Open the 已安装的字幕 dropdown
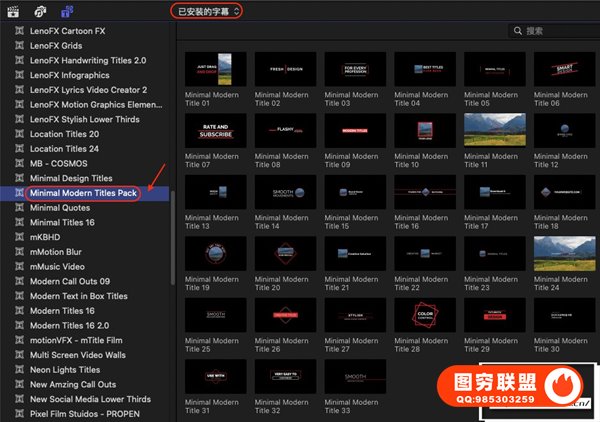The image size is (600, 422). pos(205,11)
